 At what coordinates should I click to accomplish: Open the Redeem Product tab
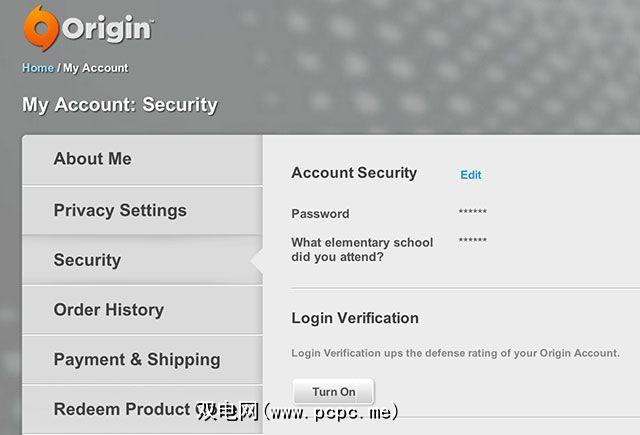pyautogui.click(x=122, y=409)
